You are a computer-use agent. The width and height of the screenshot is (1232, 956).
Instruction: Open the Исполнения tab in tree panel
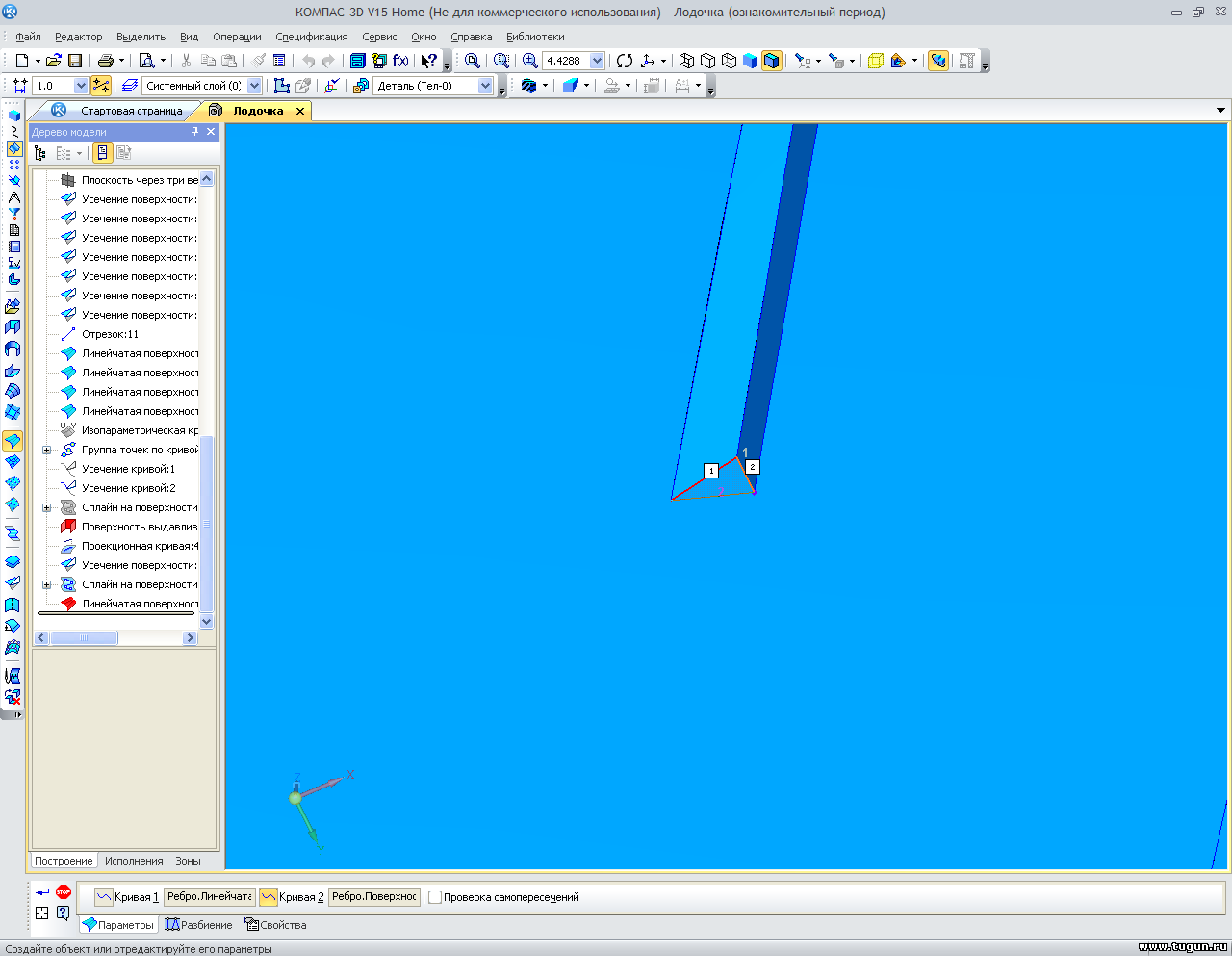[134, 861]
